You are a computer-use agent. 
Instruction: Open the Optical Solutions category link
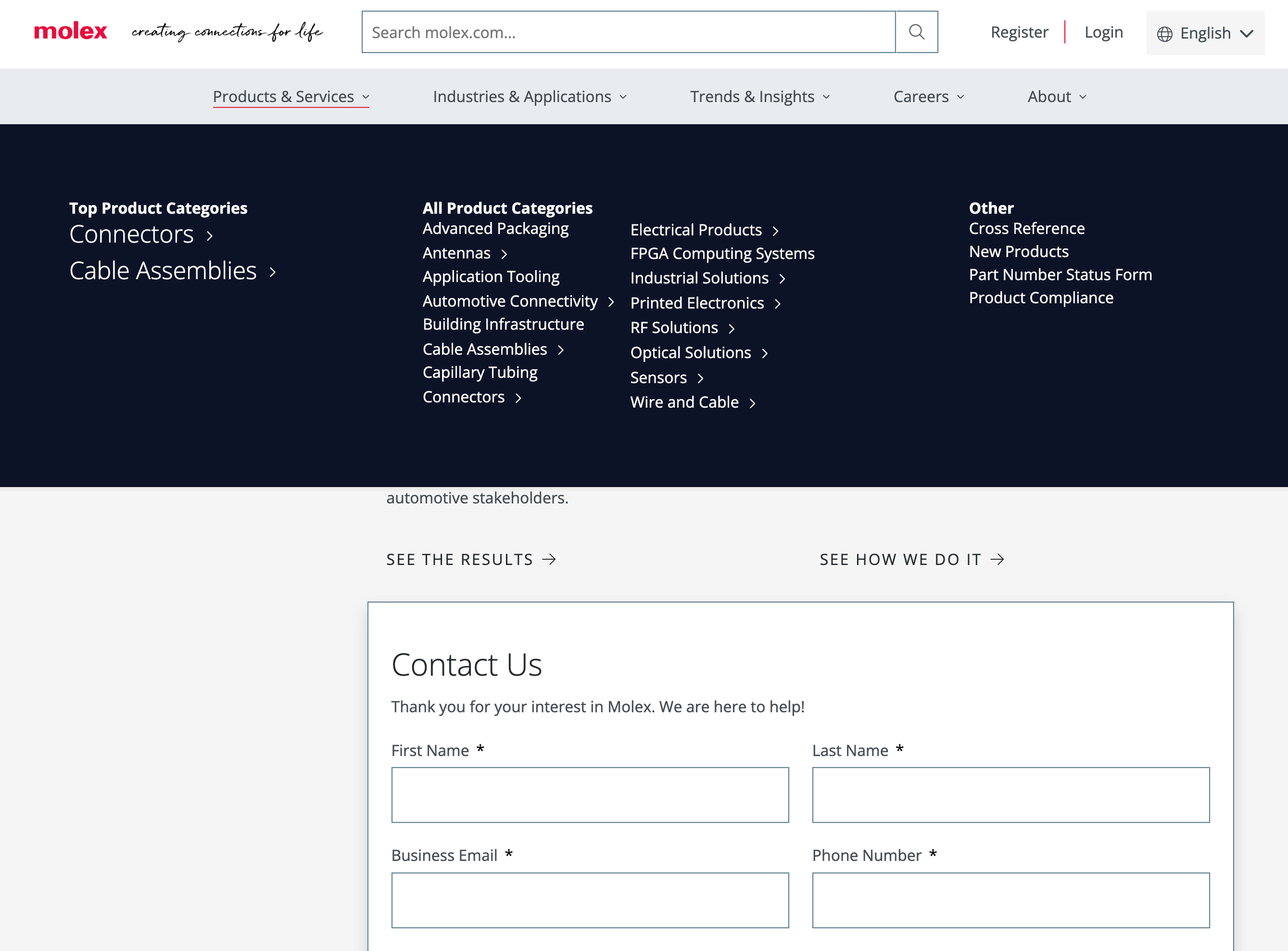(690, 353)
